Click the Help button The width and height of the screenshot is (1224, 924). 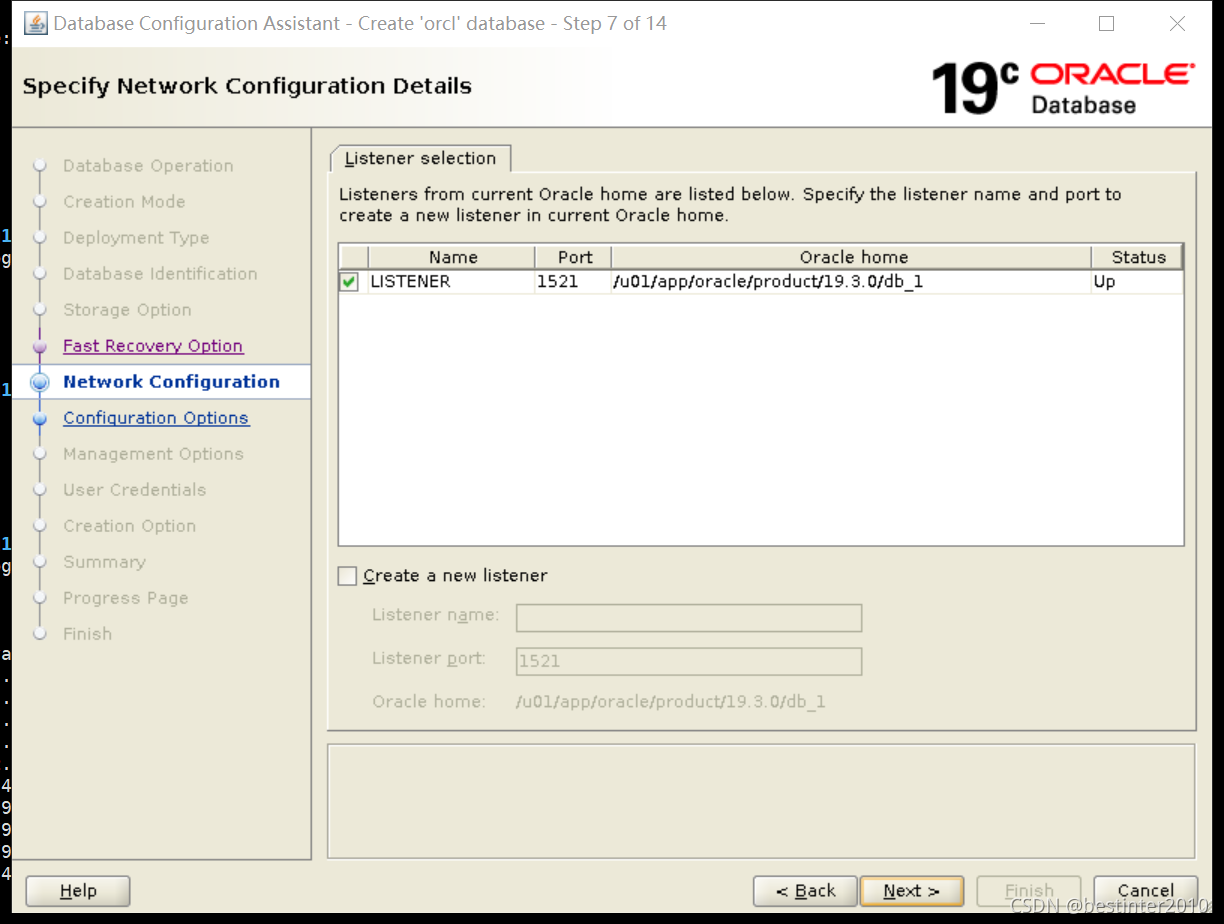78,891
